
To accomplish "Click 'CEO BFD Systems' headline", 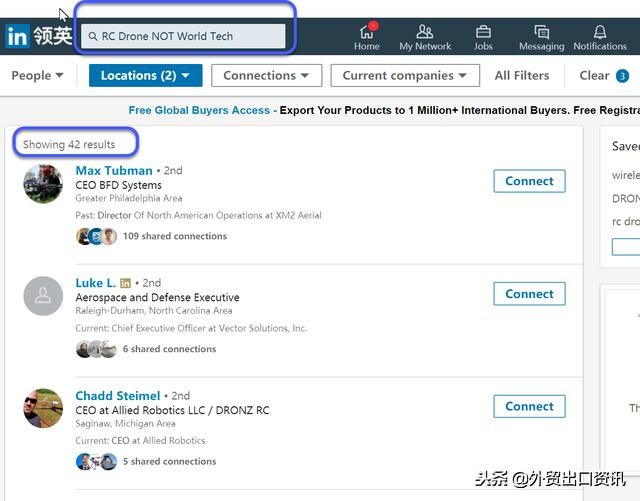I will tap(118, 185).
